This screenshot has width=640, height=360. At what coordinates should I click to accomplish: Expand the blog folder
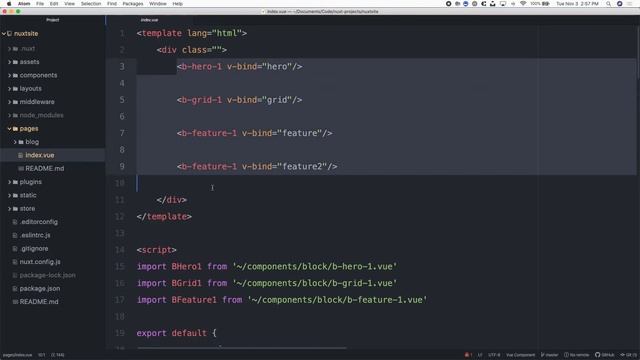(x=15, y=142)
